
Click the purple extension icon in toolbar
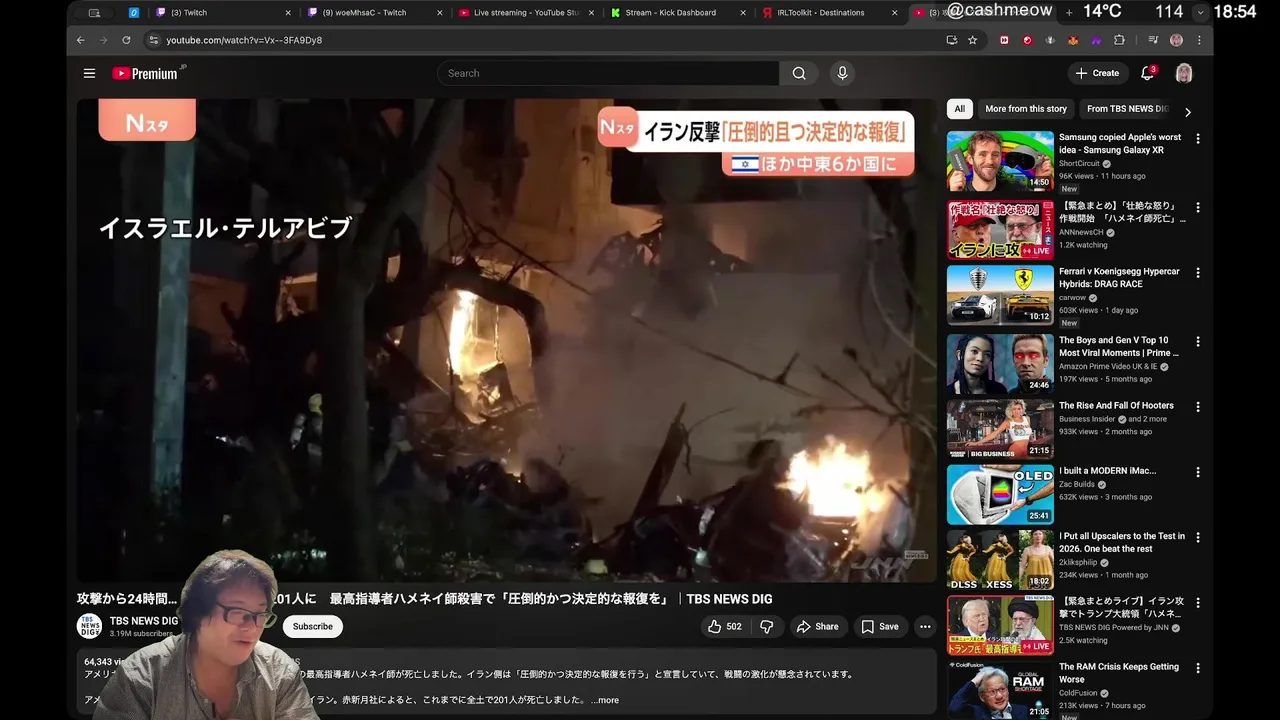[x=1096, y=40]
